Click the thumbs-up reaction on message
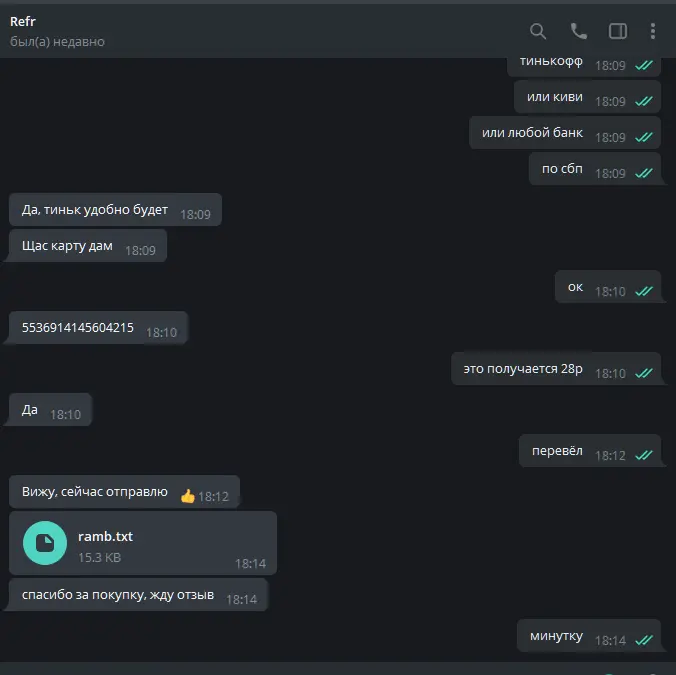This screenshot has width=676, height=675. pyautogui.click(x=188, y=496)
